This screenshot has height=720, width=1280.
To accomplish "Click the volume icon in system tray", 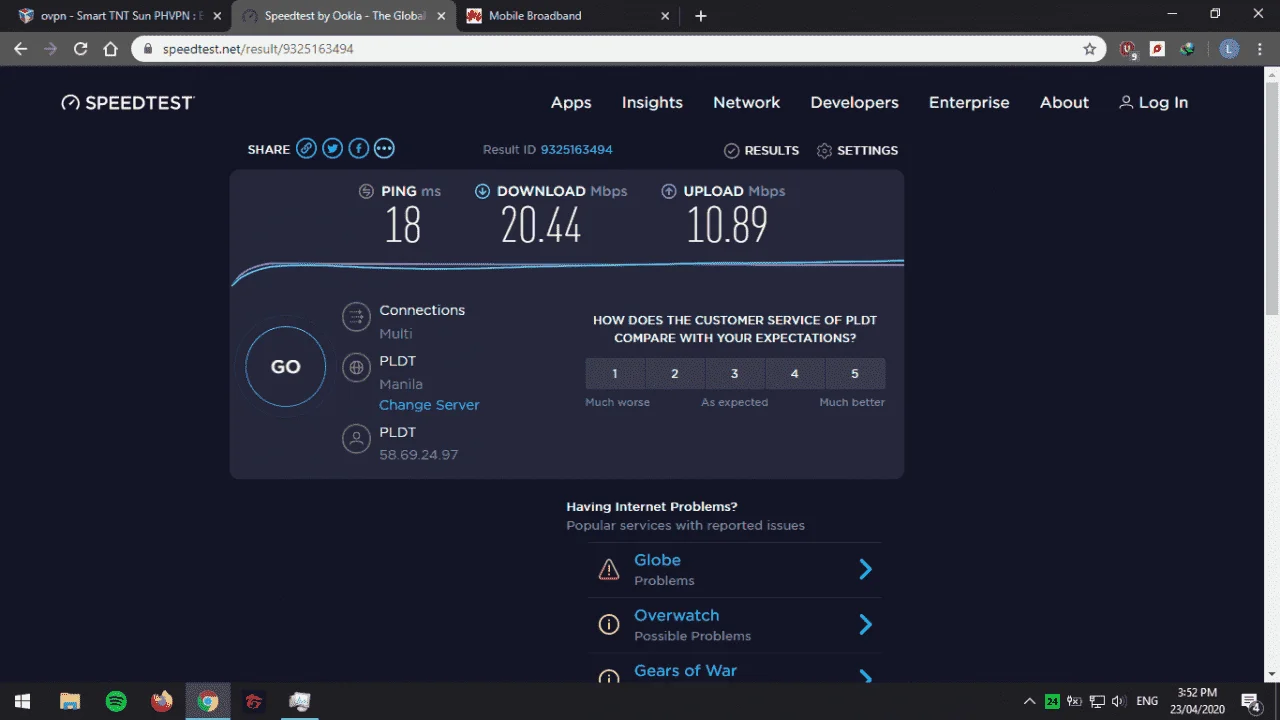I will tap(1118, 701).
